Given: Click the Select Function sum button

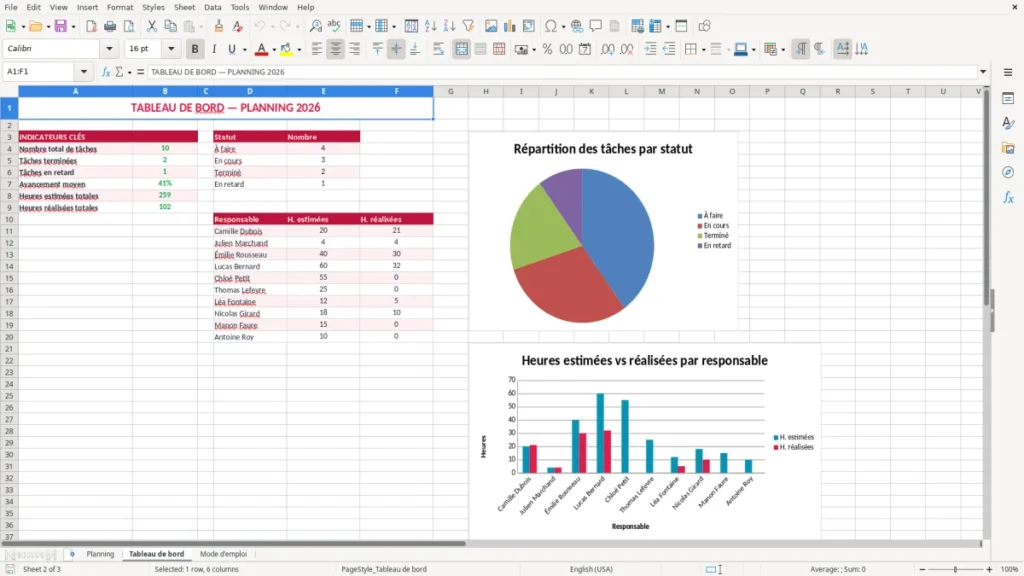Looking at the screenshot, I should click(x=119, y=72).
